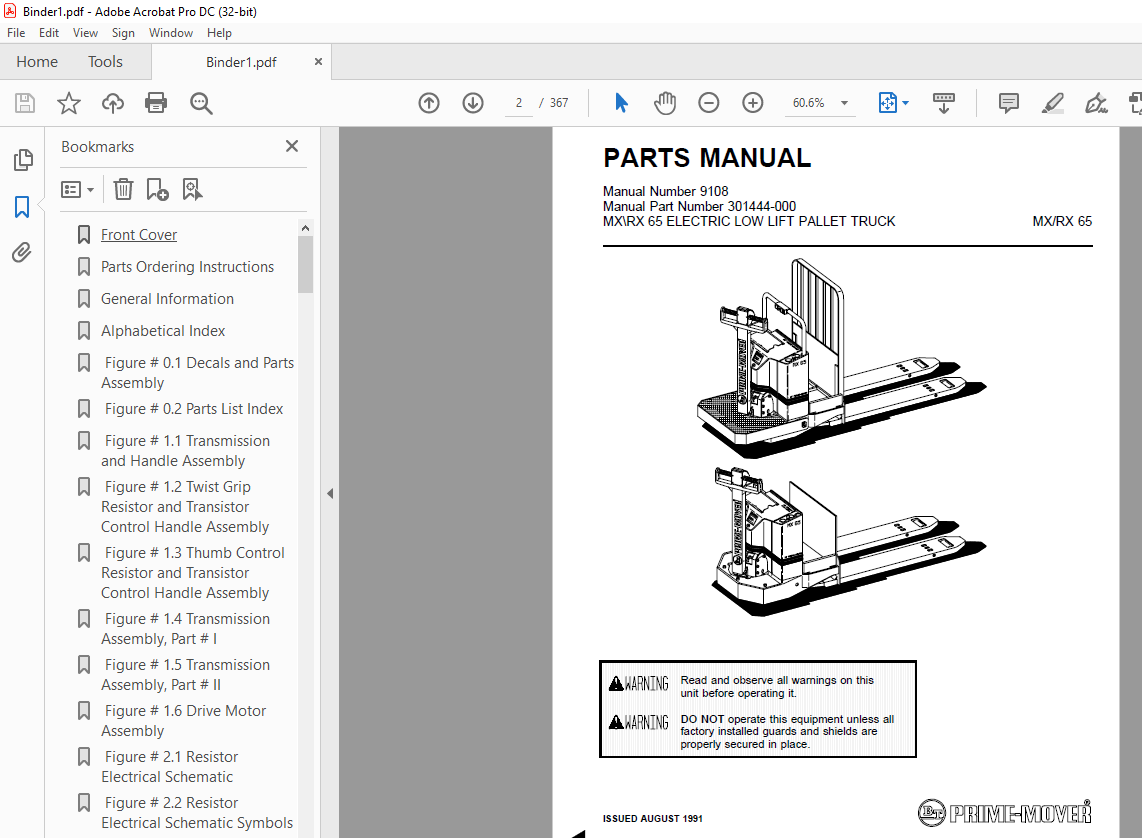Image resolution: width=1142 pixels, height=838 pixels.
Task: Click the Manual Number 9108 text
Action: coord(666,191)
